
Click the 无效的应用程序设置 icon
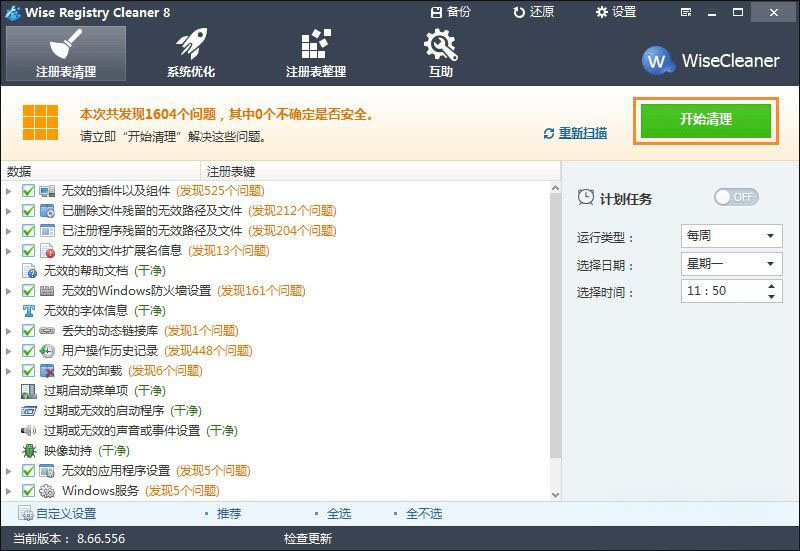(47, 470)
